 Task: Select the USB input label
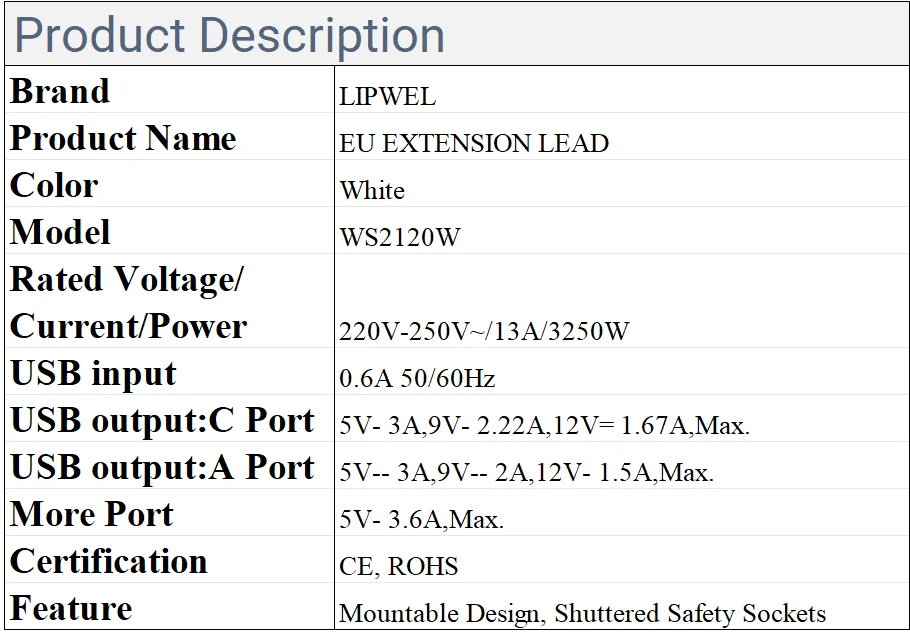[93, 373]
